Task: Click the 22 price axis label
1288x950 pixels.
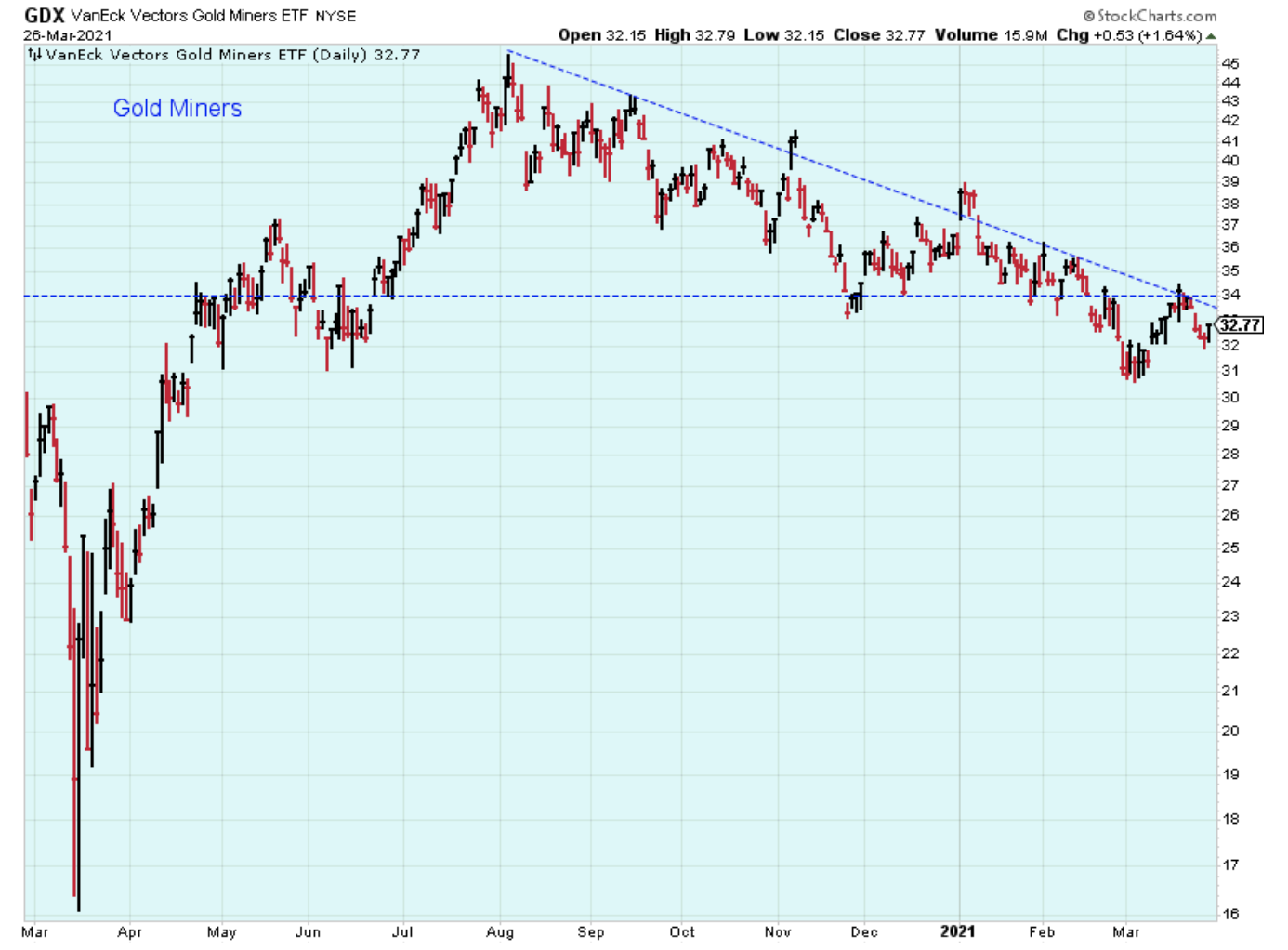Action: point(1230,654)
